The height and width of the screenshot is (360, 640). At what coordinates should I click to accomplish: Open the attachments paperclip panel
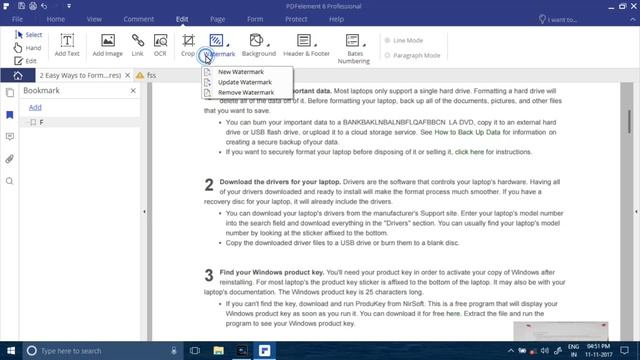[10, 159]
